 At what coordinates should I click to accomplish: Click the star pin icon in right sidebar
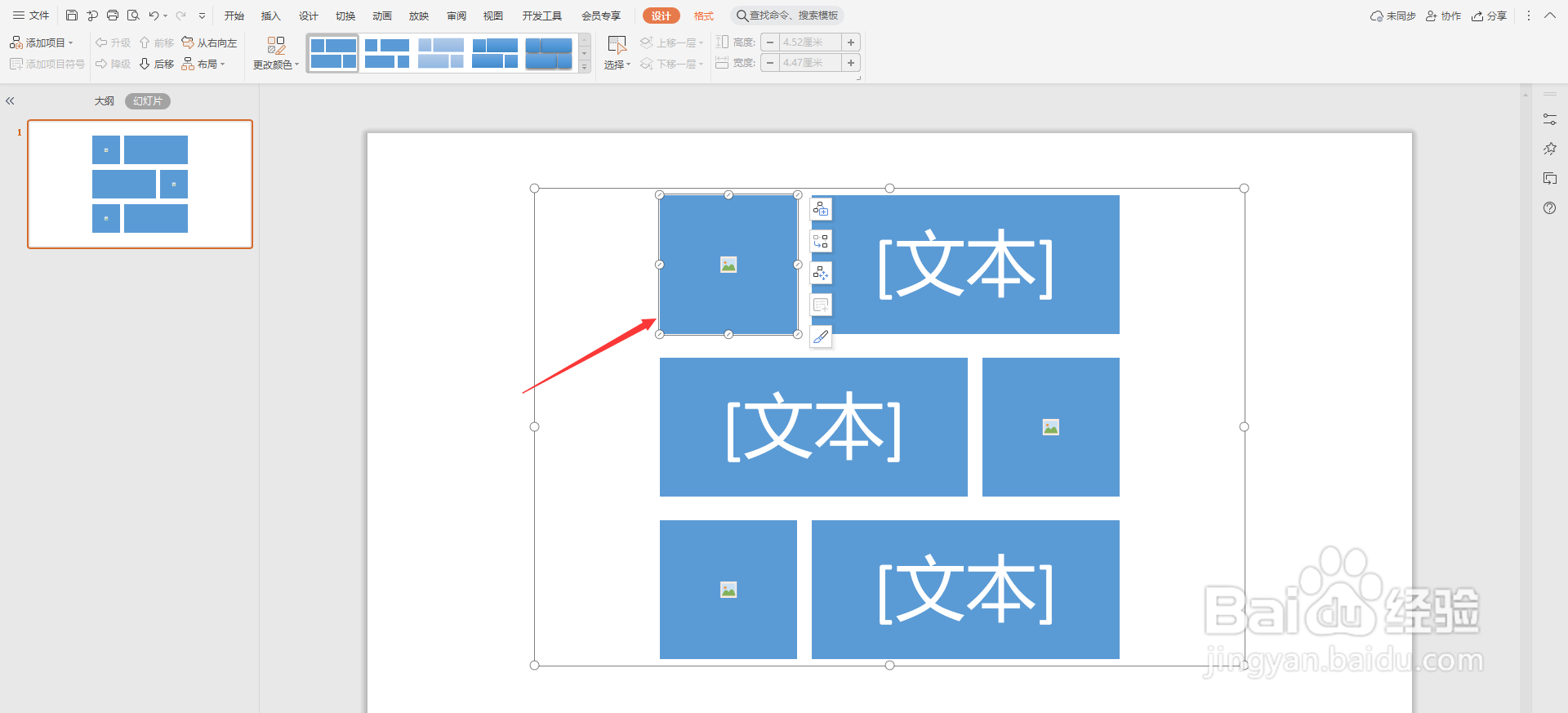click(1549, 149)
